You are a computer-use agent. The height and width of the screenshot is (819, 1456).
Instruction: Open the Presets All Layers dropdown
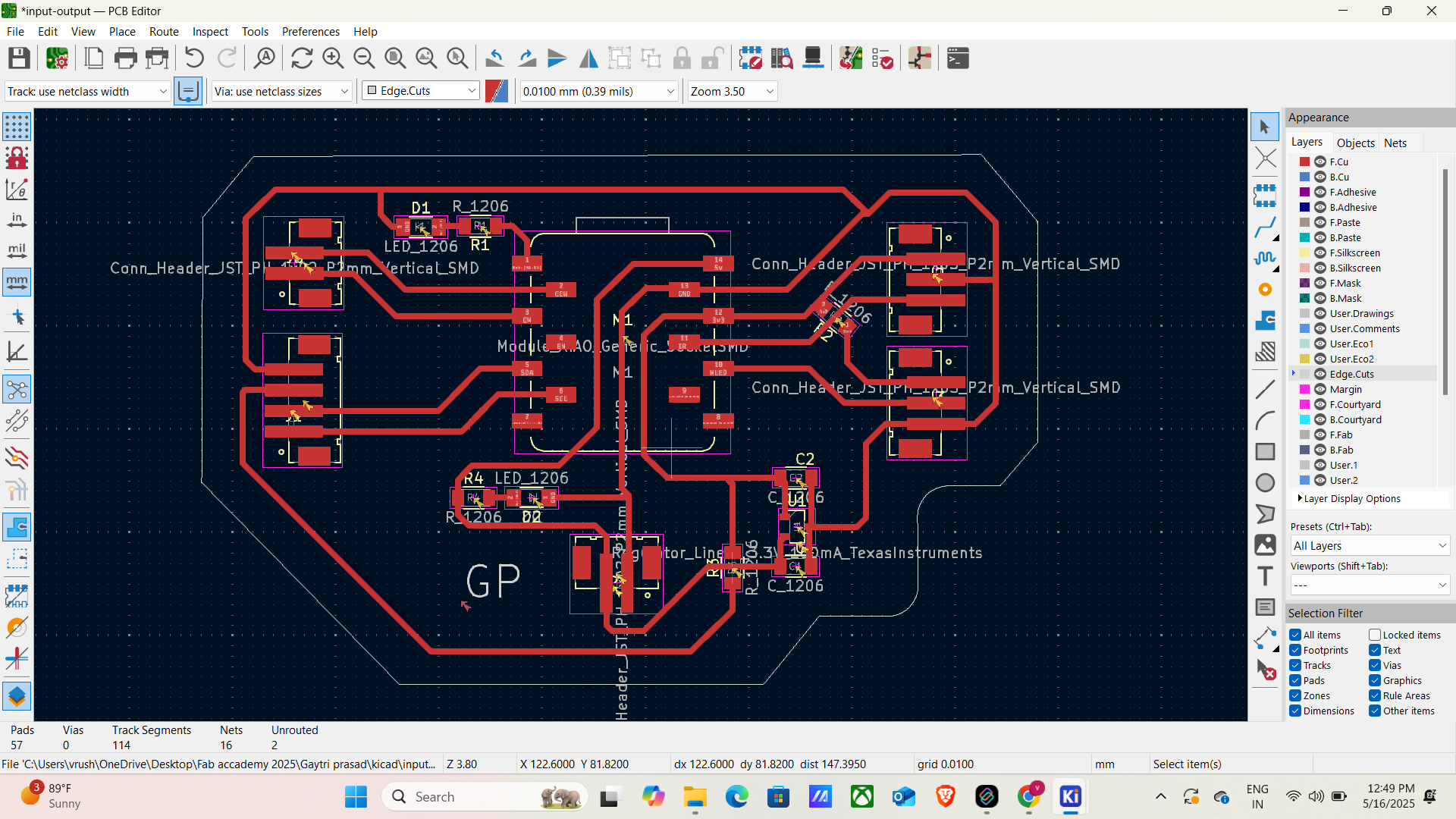(x=1370, y=546)
